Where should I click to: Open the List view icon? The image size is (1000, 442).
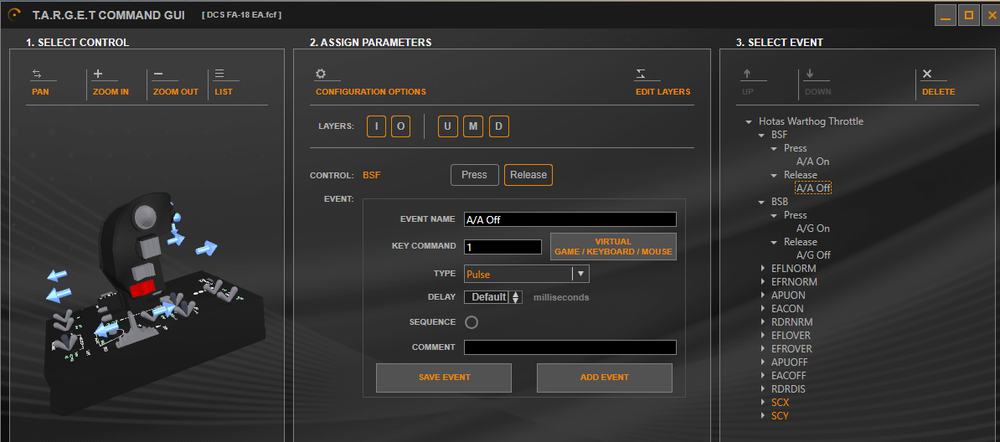click(219, 74)
